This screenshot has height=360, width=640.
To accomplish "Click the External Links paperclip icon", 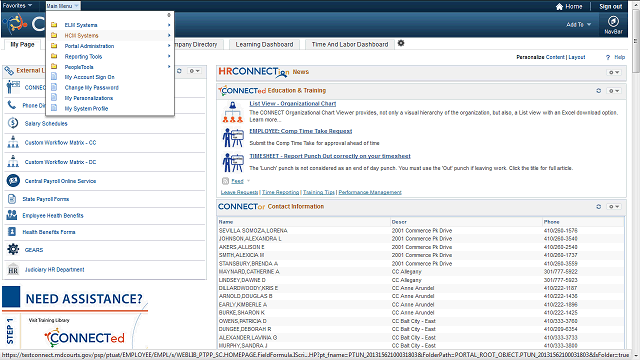I will pyautogui.click(x=9, y=71).
